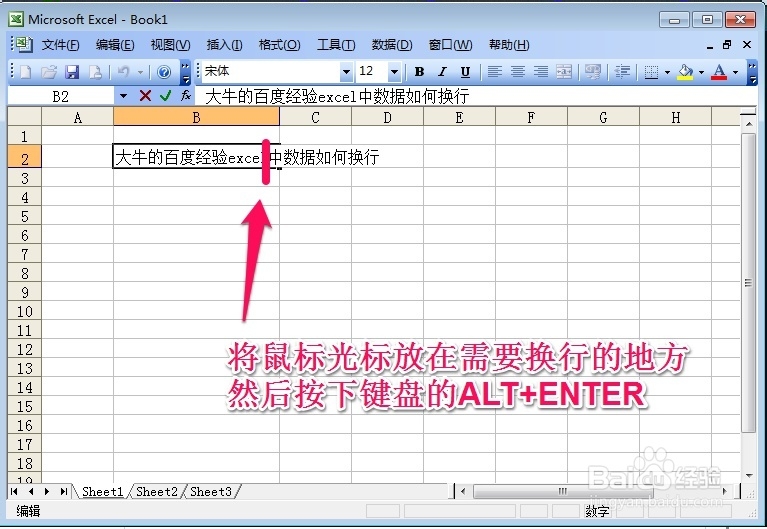Click column B header

point(196,117)
